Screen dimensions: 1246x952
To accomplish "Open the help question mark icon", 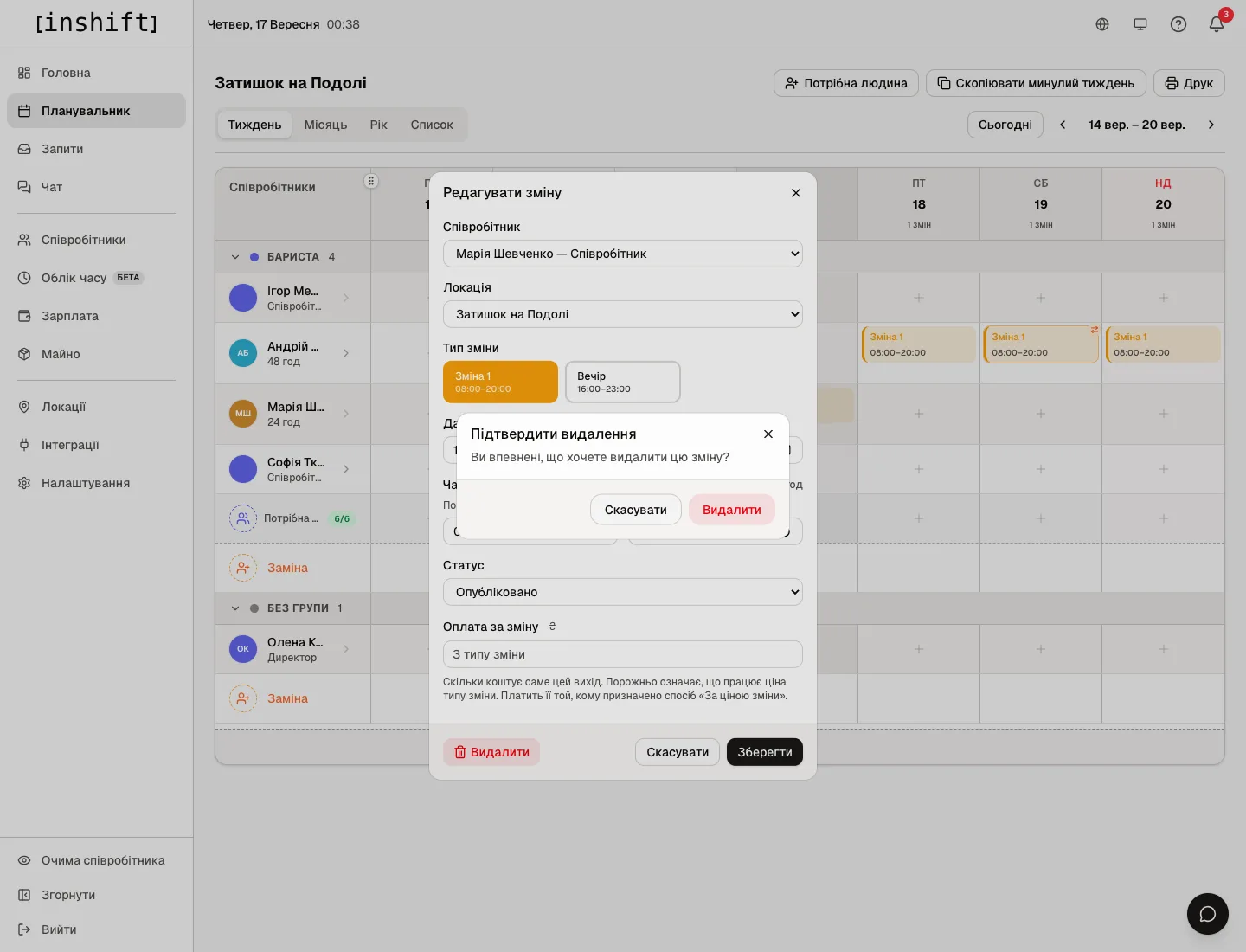I will (x=1179, y=24).
